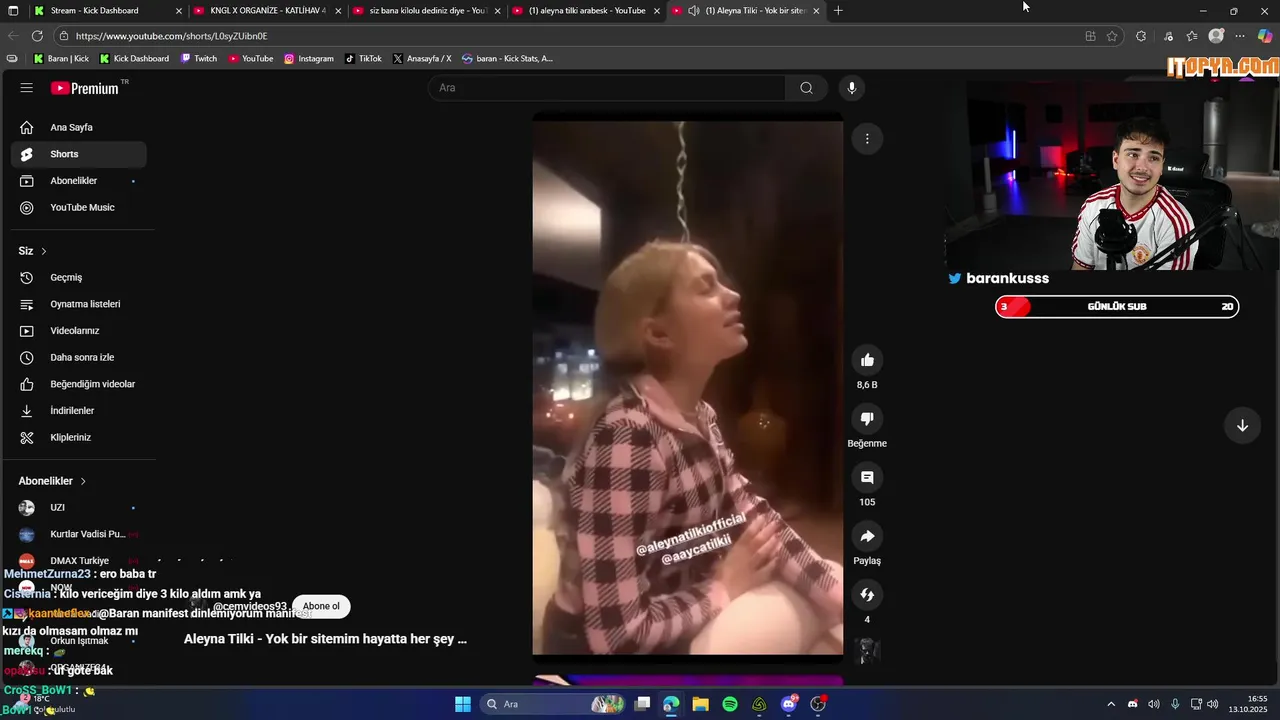
Task: Open DMAX Türkiye subscription
Action: (79, 561)
